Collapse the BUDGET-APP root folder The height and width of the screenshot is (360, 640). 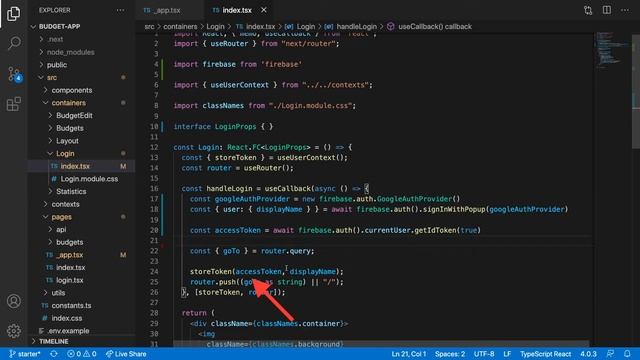pos(82,27)
